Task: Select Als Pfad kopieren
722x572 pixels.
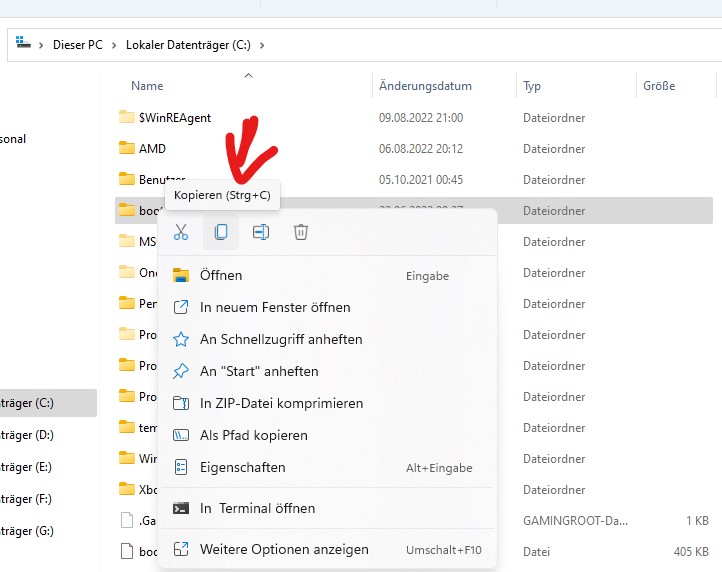Action: tap(327, 435)
